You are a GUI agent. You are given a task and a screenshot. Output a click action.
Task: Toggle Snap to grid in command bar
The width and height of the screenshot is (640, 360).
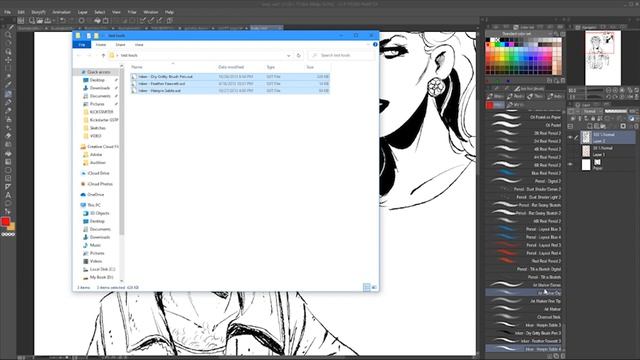[x=160, y=20]
